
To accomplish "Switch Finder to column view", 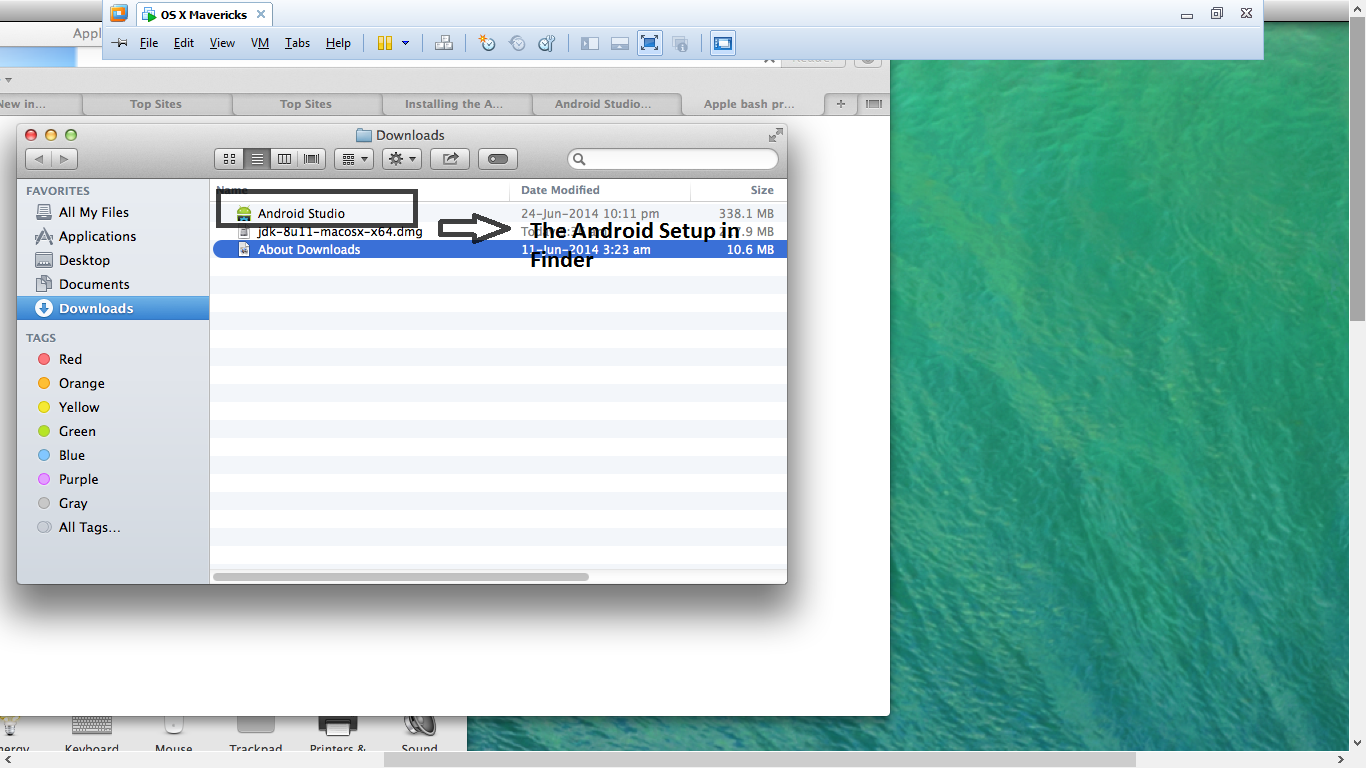I will [x=284, y=158].
